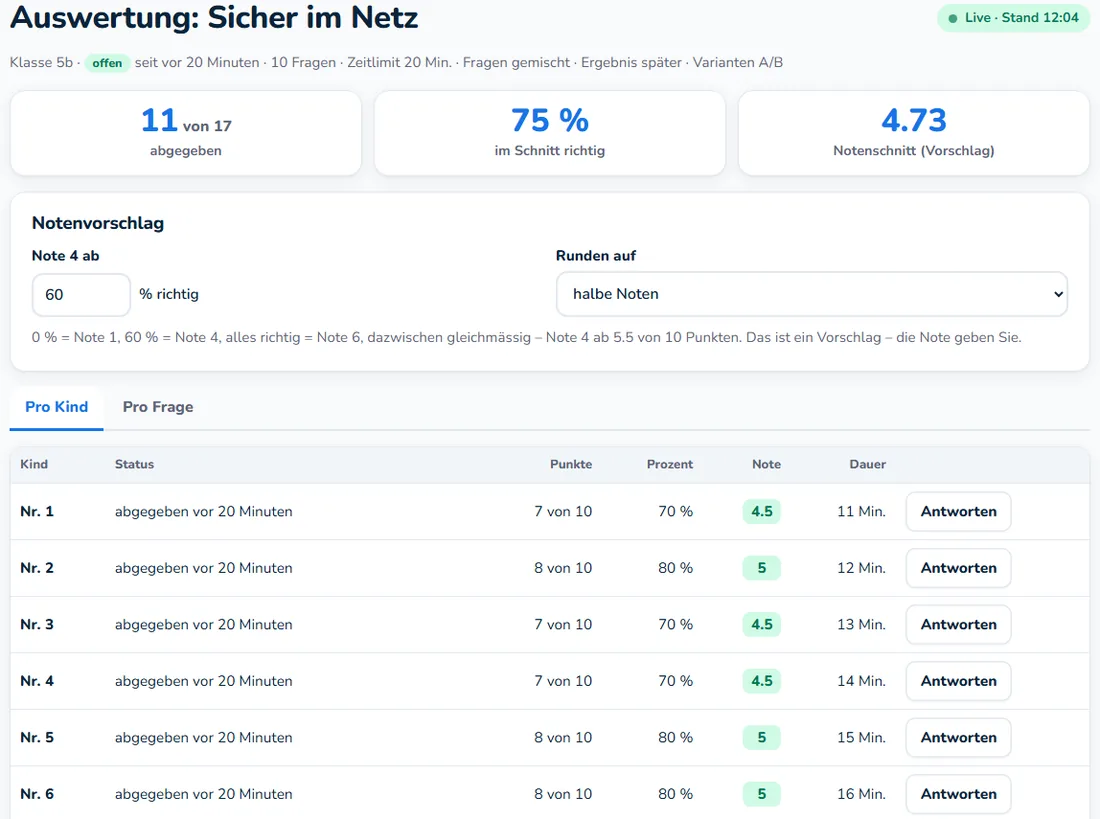1100x819 pixels.
Task: Click Antworten for Nr. 5
Action: pos(958,738)
